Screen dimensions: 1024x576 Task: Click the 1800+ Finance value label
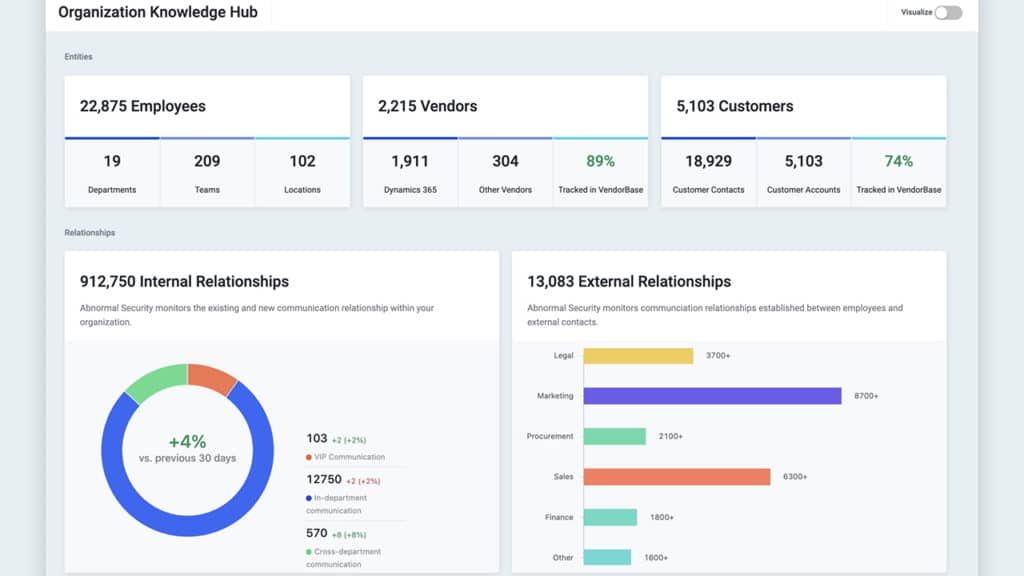tap(662, 517)
